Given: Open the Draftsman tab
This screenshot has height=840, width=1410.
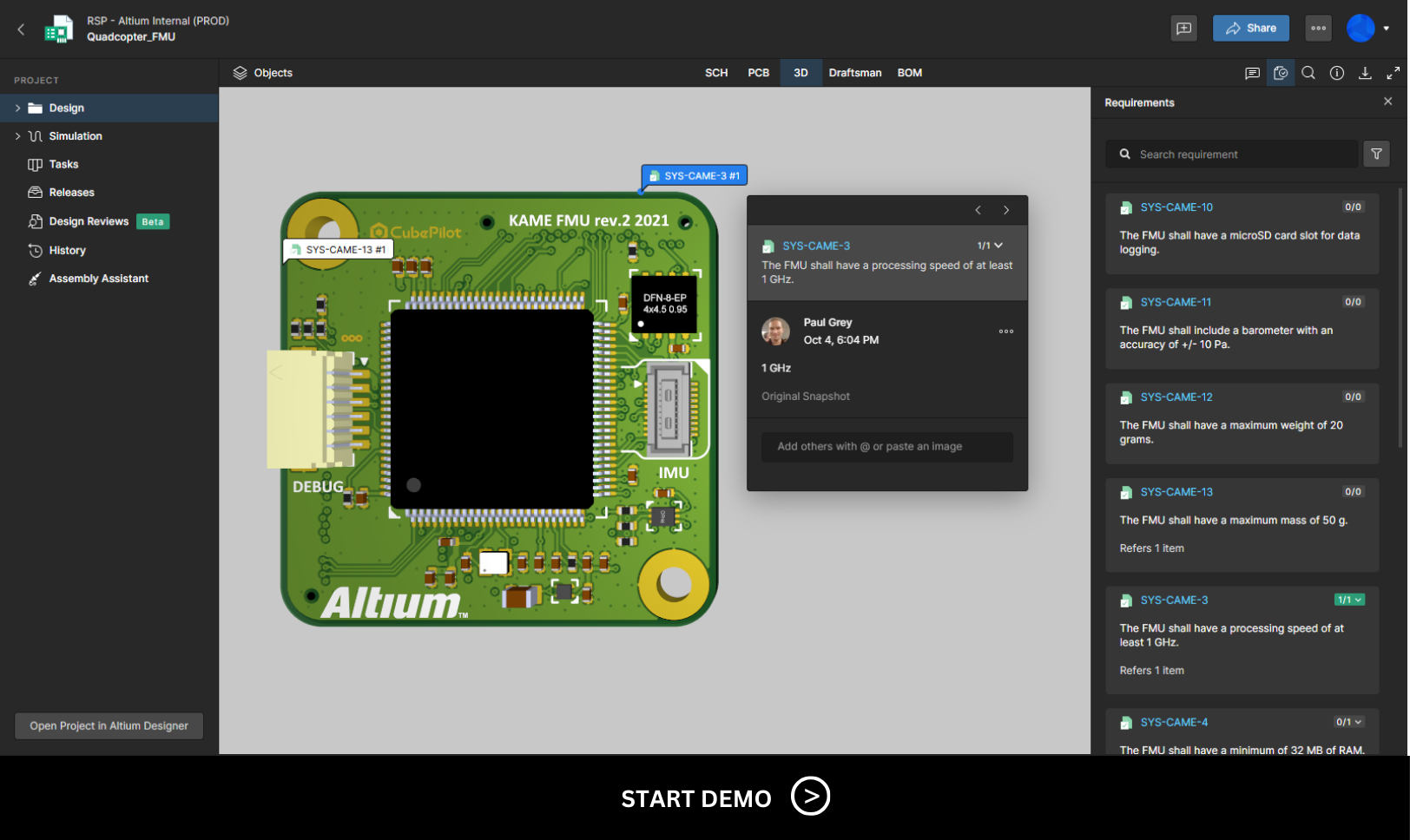Looking at the screenshot, I should 855,73.
